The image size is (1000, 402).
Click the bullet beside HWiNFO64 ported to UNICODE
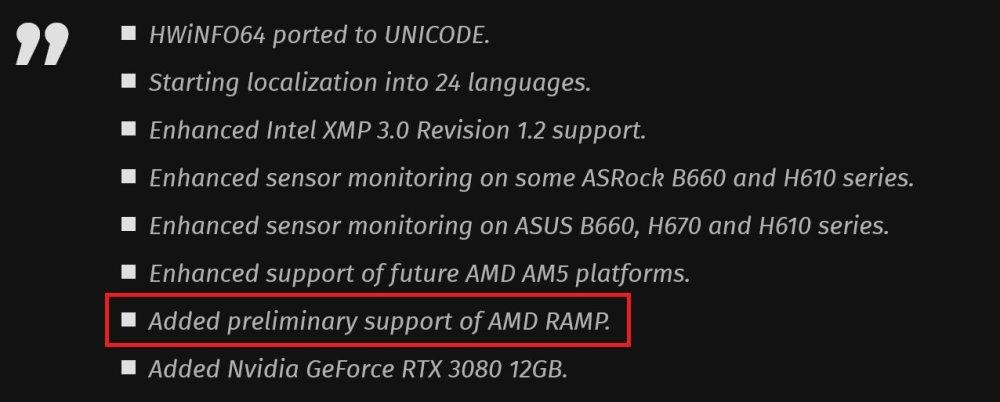(x=129, y=33)
